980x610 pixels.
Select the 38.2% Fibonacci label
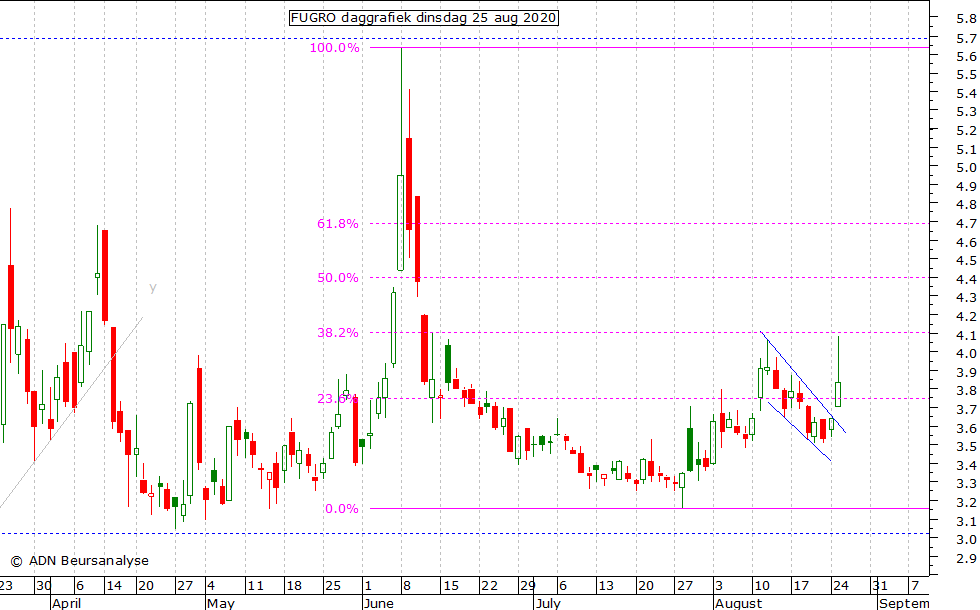338,332
